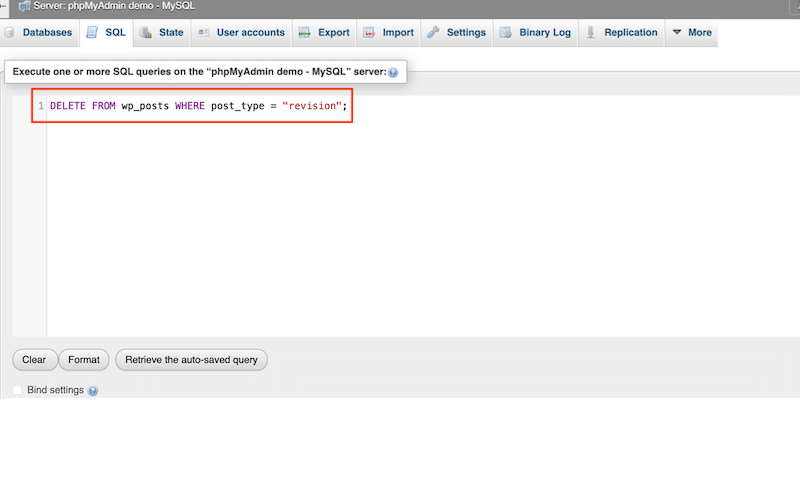This screenshot has width=800, height=501.
Task: Click the Format button
Action: point(84,360)
